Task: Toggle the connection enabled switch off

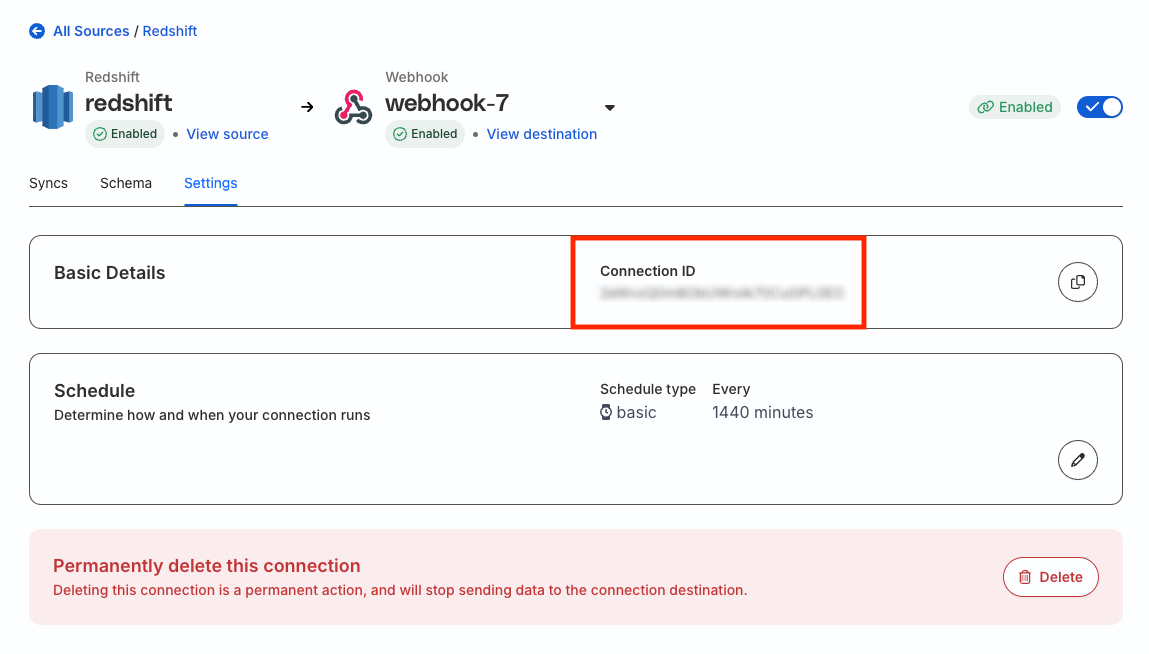Action: tap(1099, 107)
